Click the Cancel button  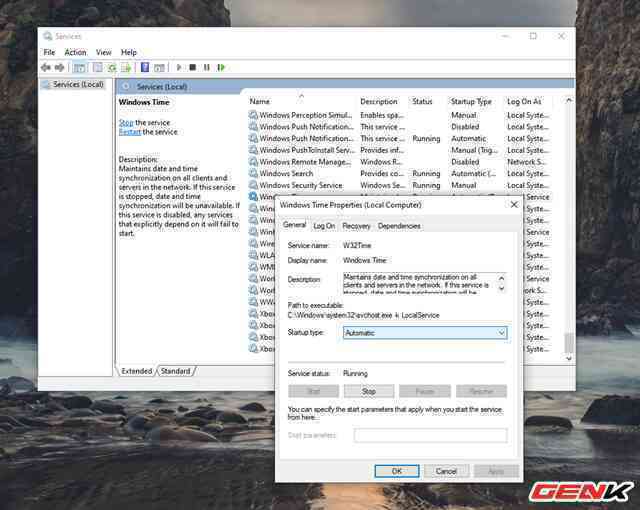pyautogui.click(x=446, y=471)
